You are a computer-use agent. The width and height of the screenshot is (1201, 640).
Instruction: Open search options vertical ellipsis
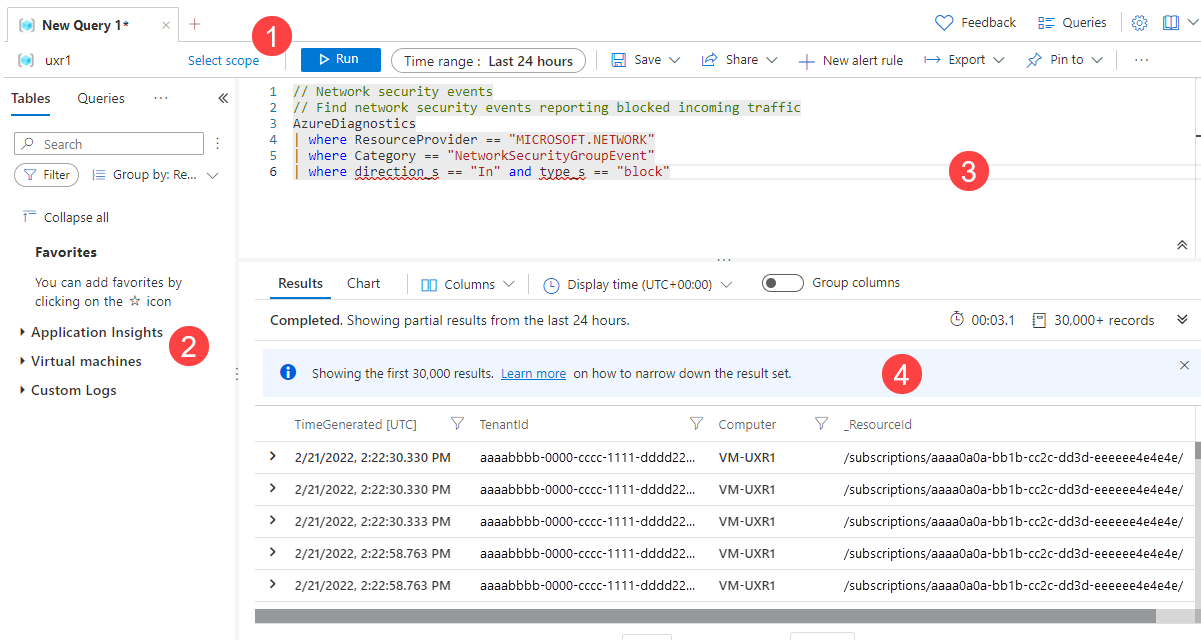click(218, 144)
